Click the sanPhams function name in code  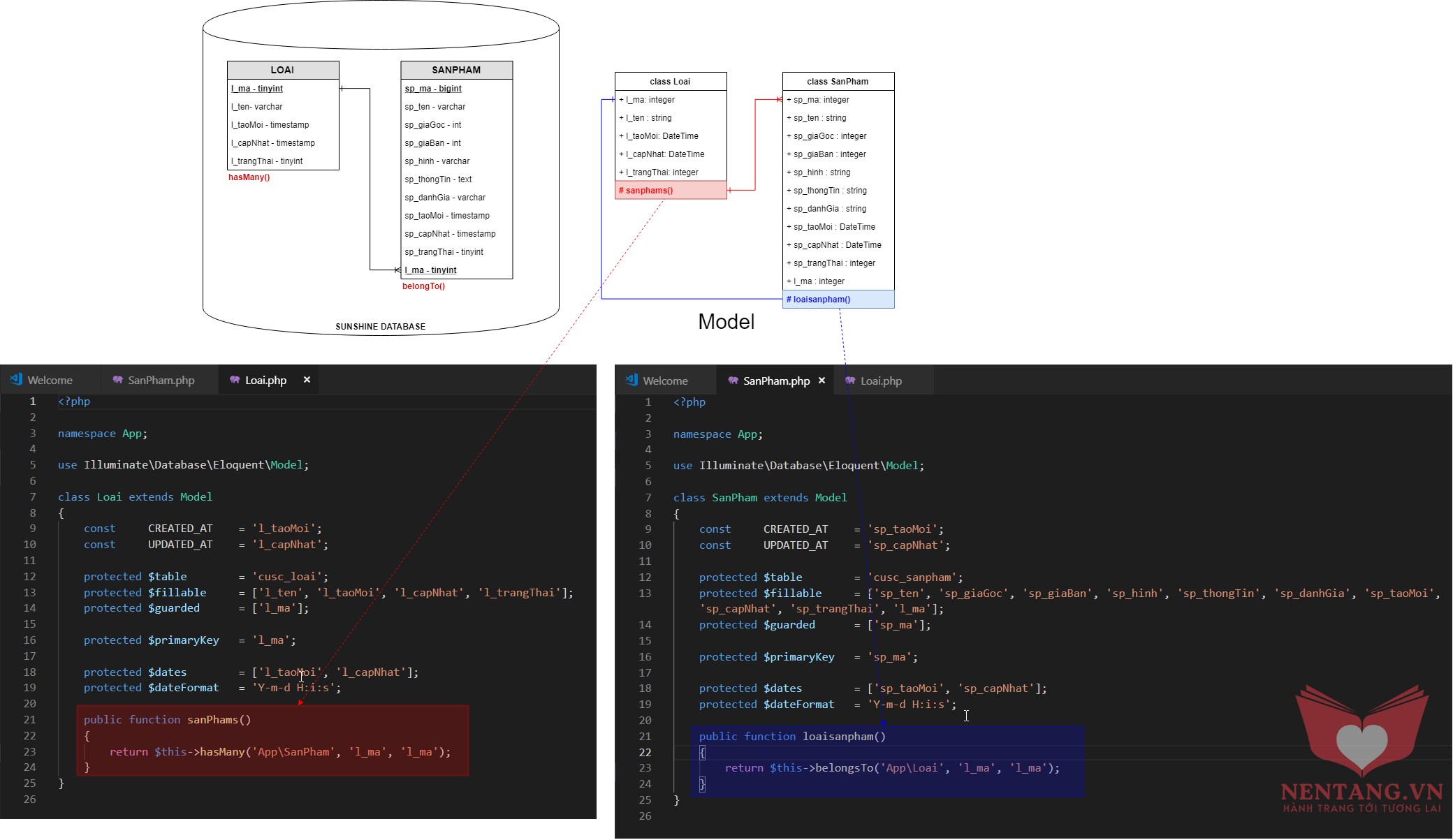coord(212,719)
